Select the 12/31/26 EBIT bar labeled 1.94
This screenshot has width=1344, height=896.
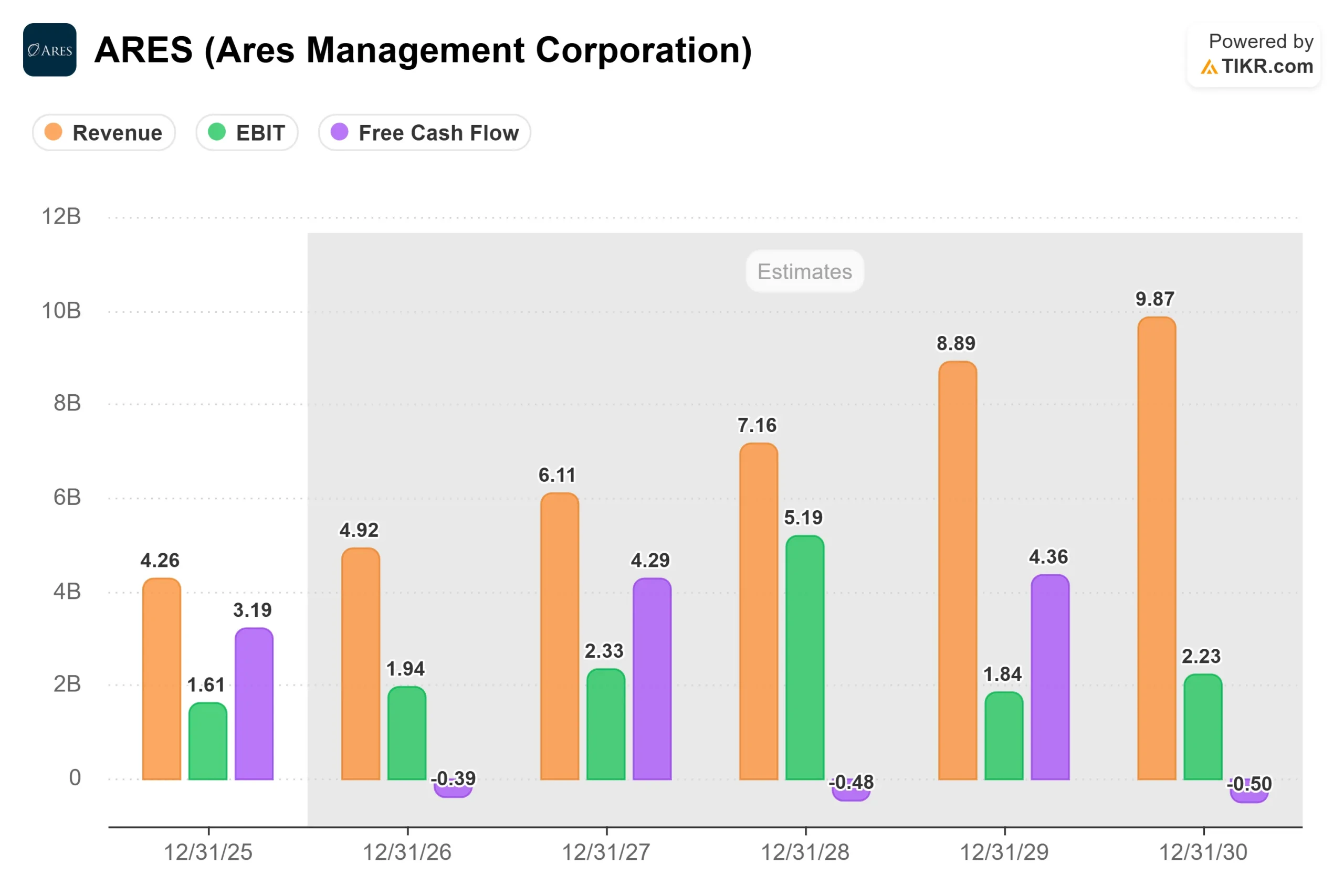click(x=407, y=733)
